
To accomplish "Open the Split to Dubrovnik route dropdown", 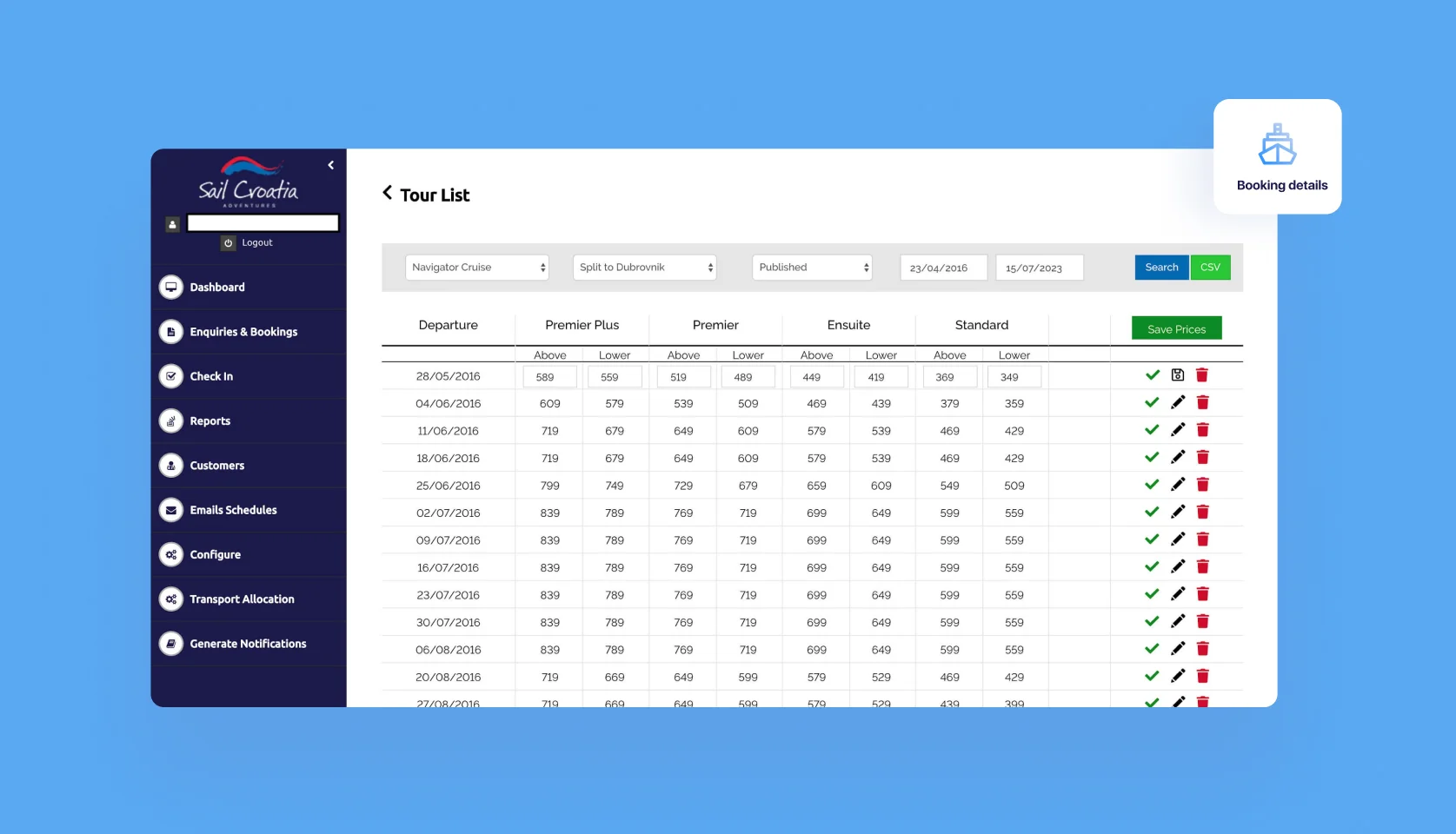I will click(644, 268).
